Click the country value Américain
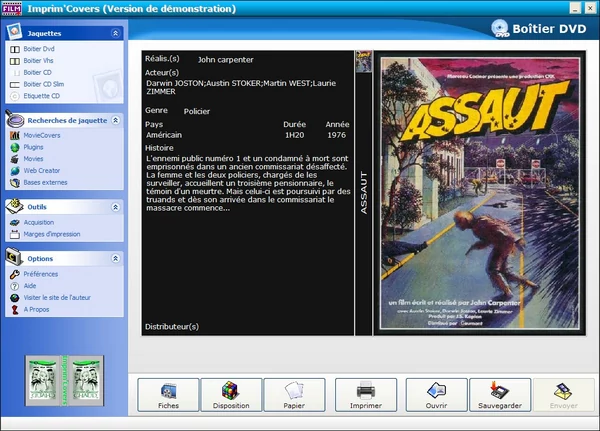600x431 pixels. (164, 135)
